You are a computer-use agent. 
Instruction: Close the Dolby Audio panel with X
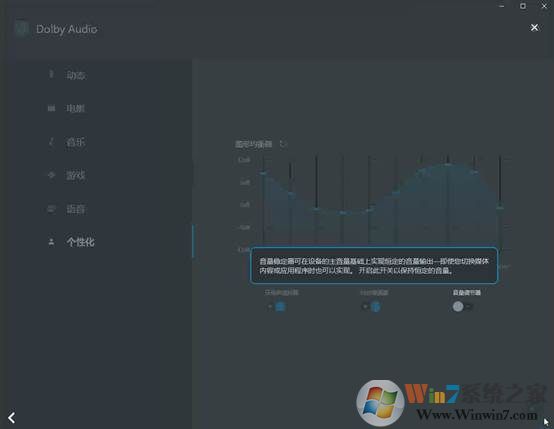pyautogui.click(x=534, y=27)
